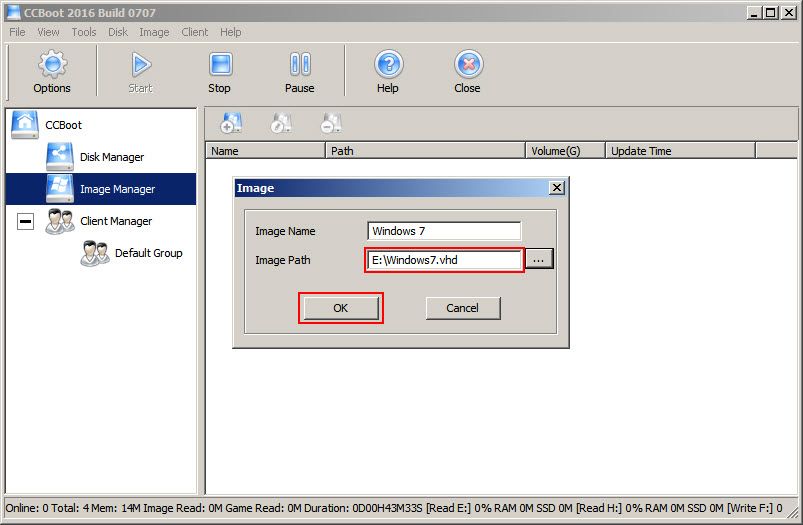Click the Add Image icon

pos(231,123)
